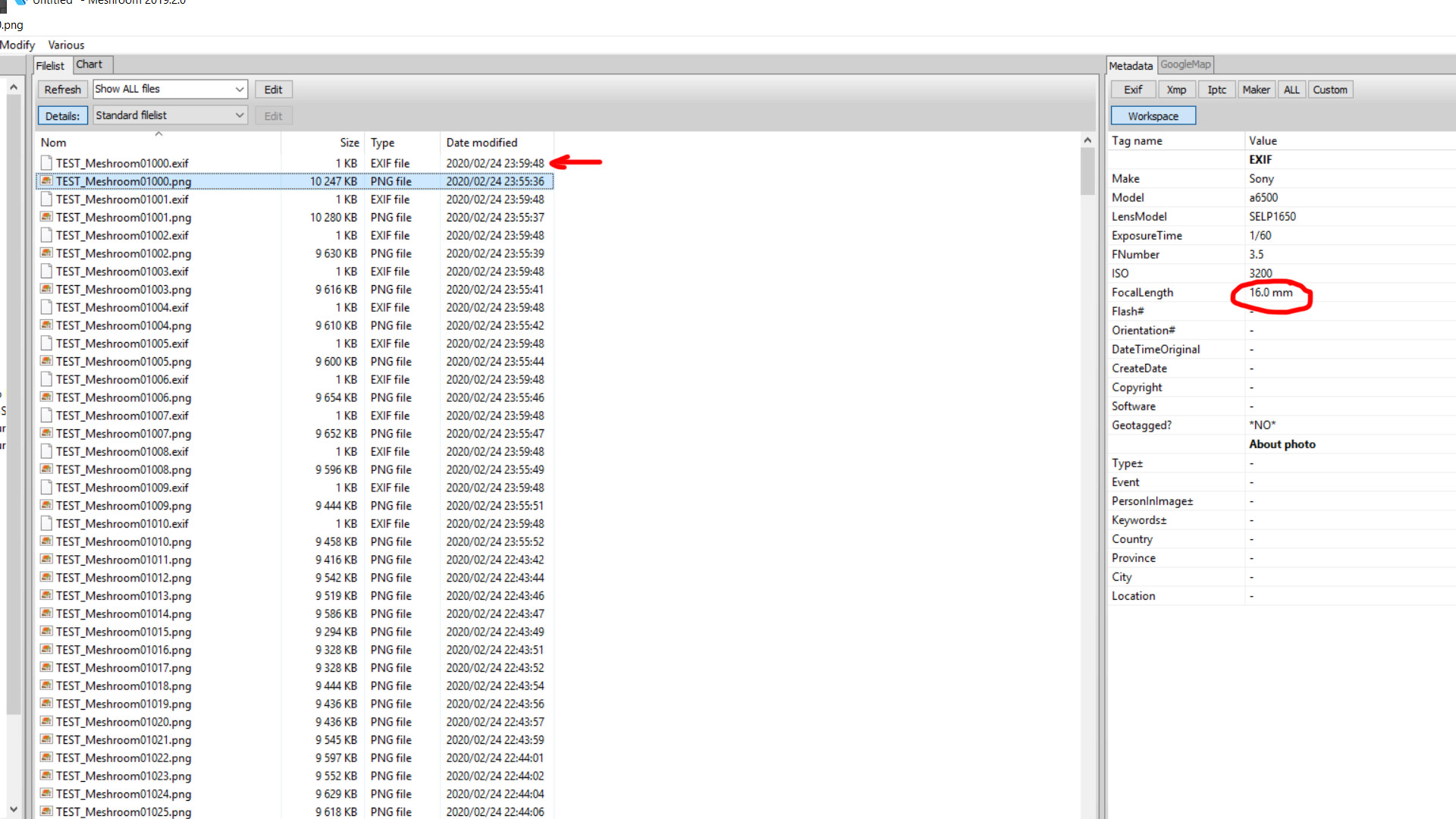Viewport: 1456px width, 819px height.
Task: Toggle the Exif metadata view
Action: click(1133, 89)
